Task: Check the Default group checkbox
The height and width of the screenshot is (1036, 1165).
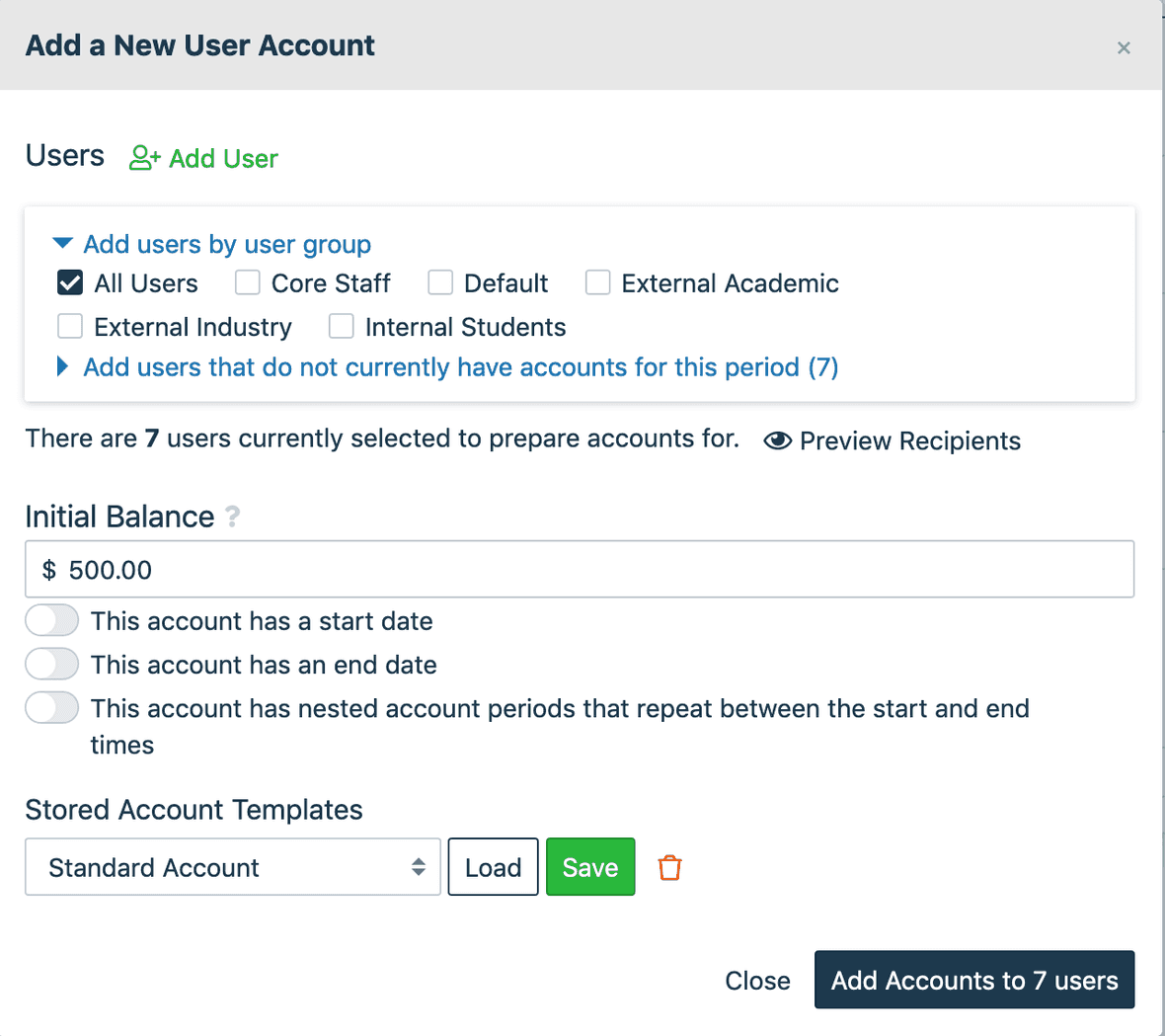Action: coord(440,282)
